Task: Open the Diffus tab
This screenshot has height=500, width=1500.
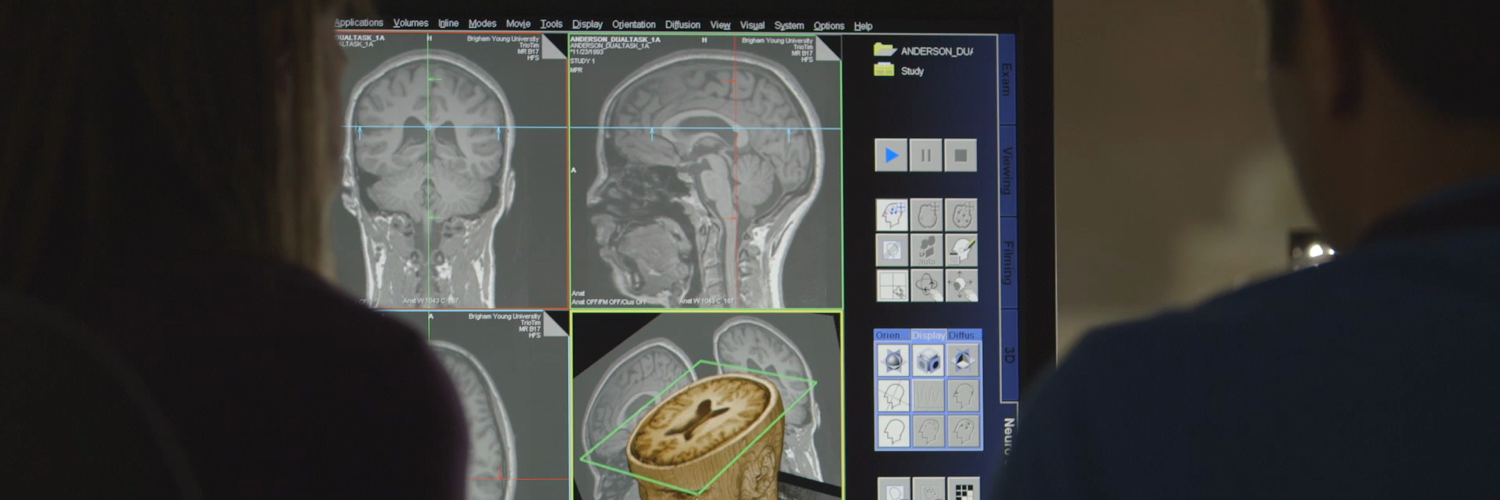Action: pos(964,335)
